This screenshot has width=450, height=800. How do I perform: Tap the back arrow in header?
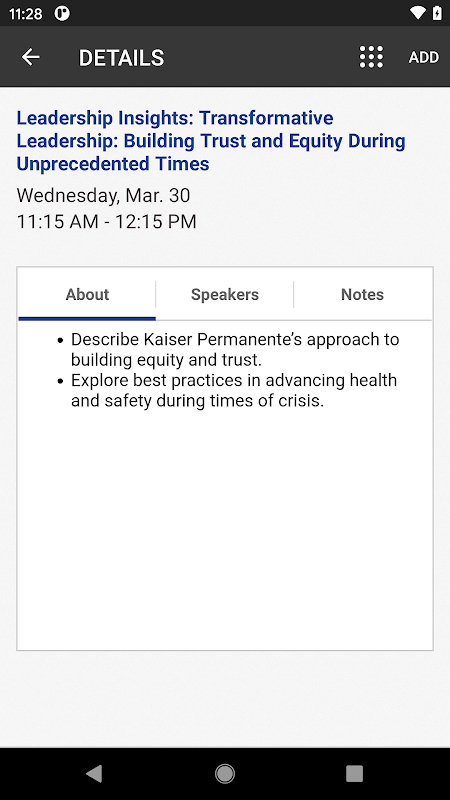(x=31, y=57)
